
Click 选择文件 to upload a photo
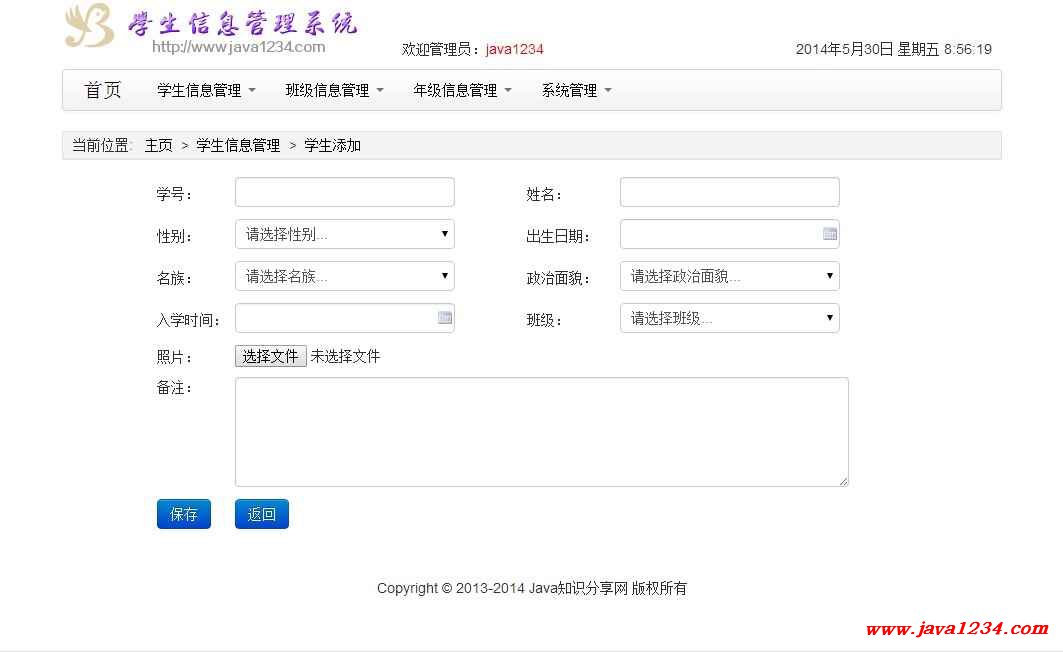tap(270, 356)
